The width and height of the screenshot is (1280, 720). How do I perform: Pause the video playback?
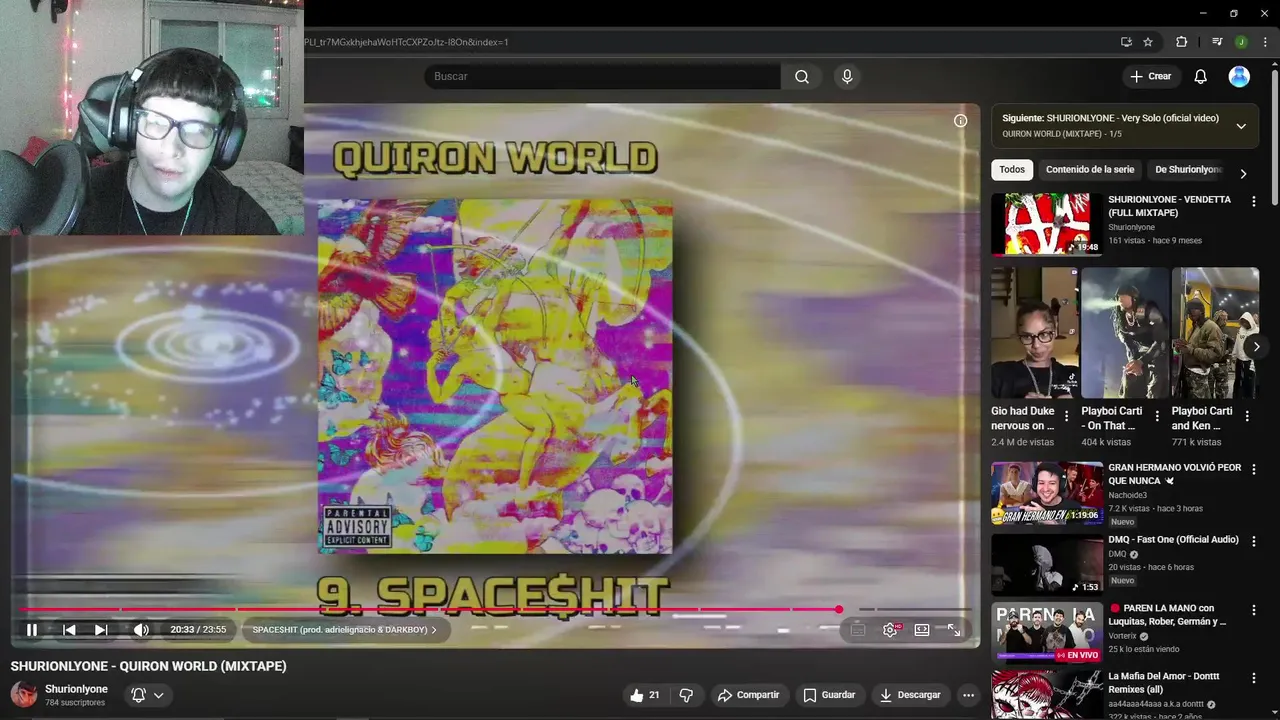tap(31, 630)
